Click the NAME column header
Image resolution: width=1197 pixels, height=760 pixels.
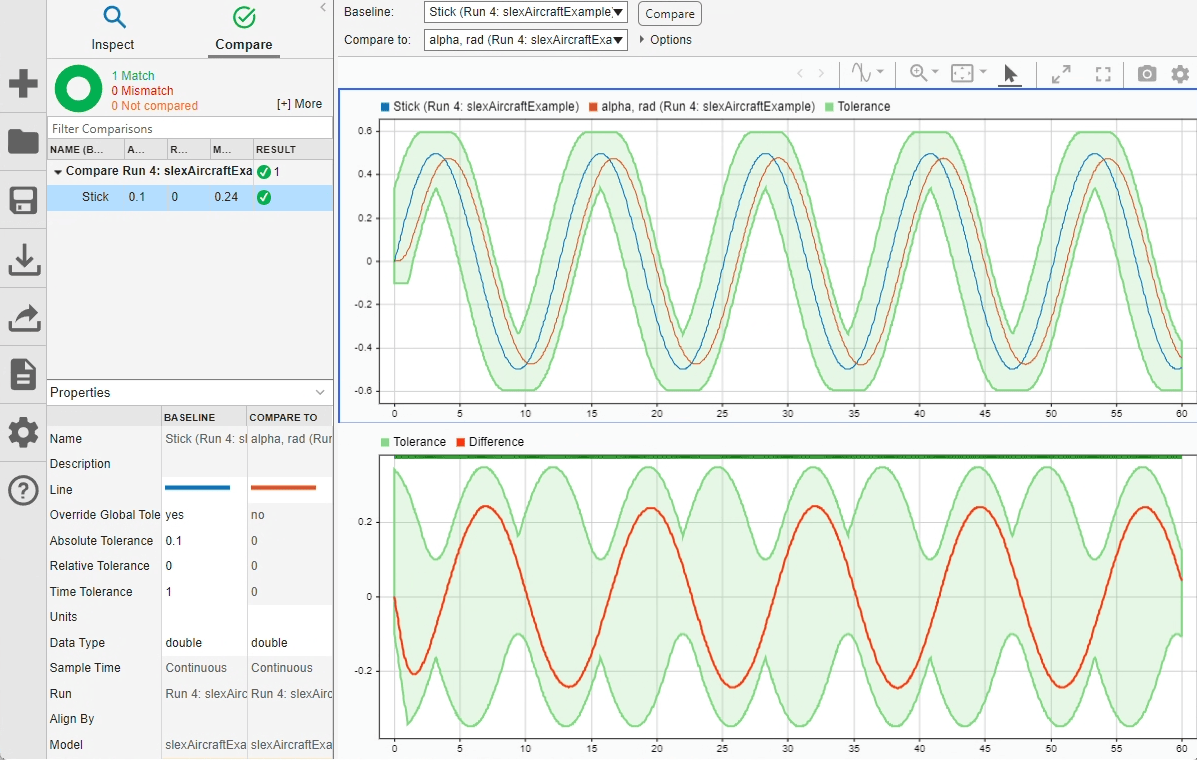pyautogui.click(x=85, y=150)
